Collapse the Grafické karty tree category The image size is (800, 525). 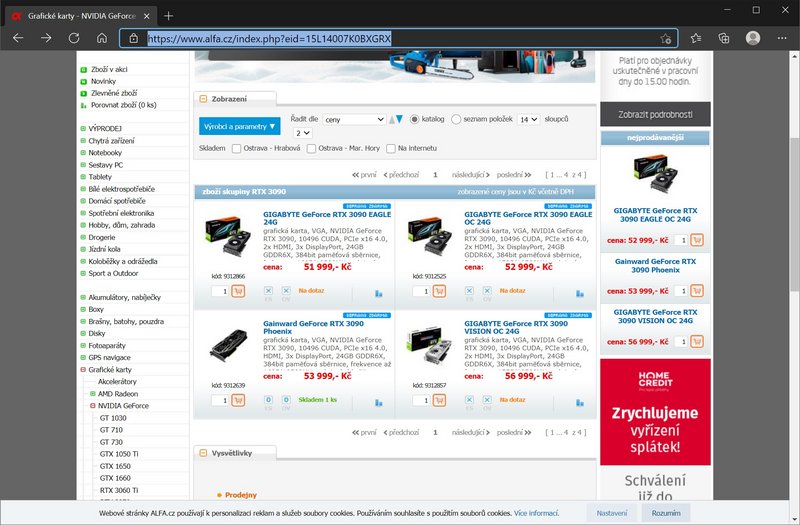tap(83, 370)
